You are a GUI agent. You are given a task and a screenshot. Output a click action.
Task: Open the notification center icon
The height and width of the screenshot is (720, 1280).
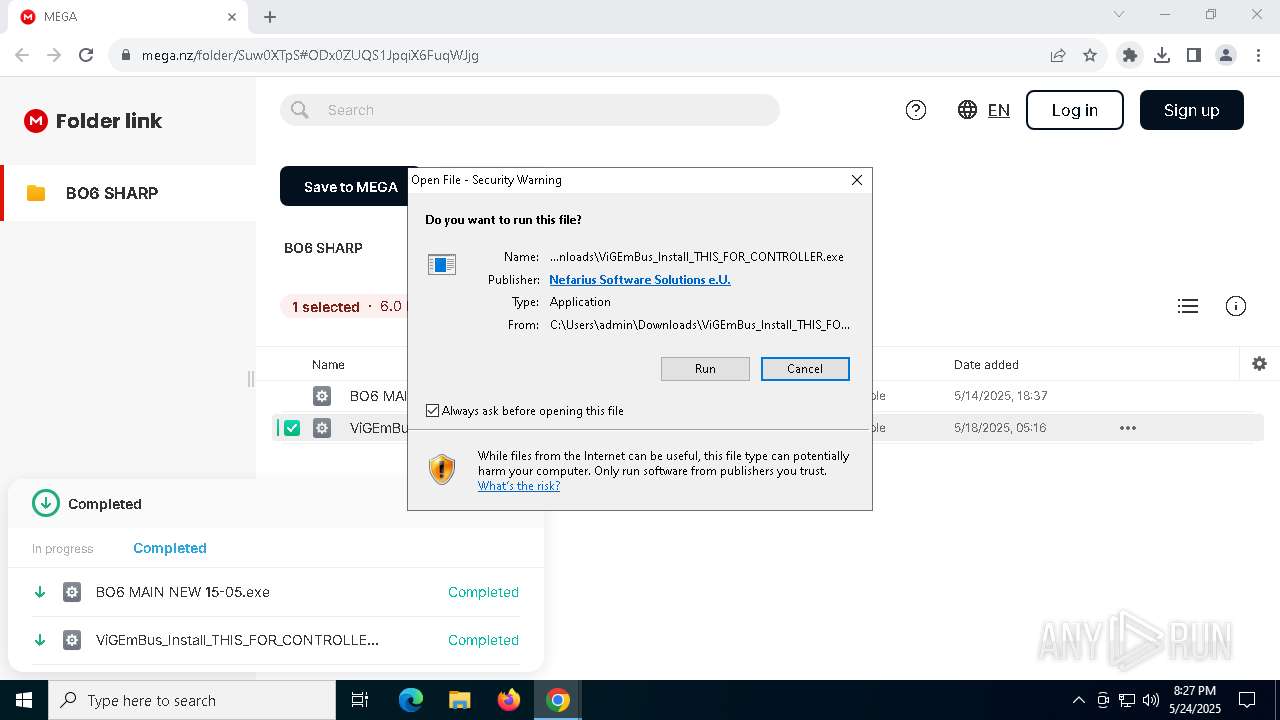click(1247, 700)
